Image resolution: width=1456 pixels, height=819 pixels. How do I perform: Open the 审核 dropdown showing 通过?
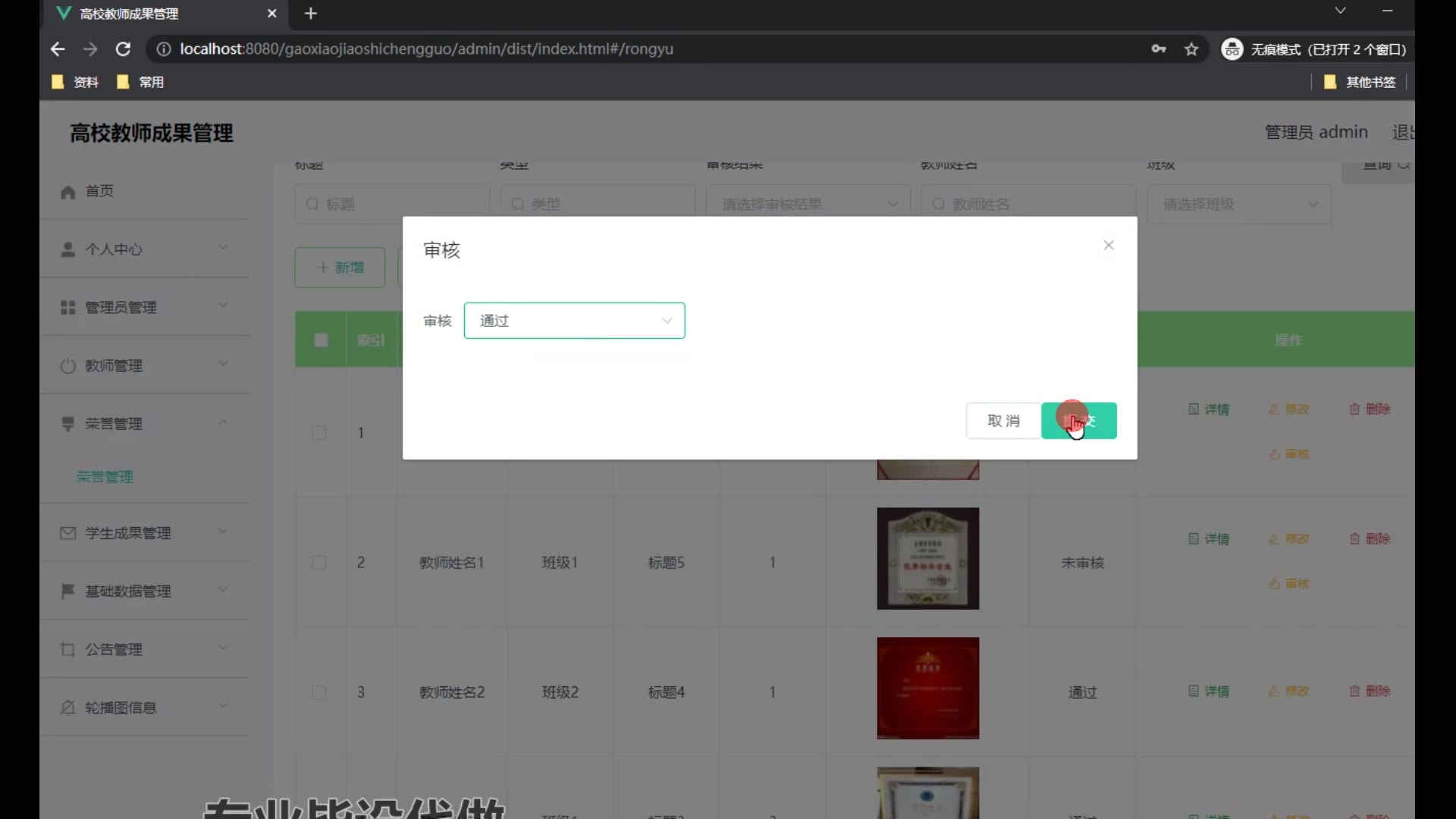(574, 321)
